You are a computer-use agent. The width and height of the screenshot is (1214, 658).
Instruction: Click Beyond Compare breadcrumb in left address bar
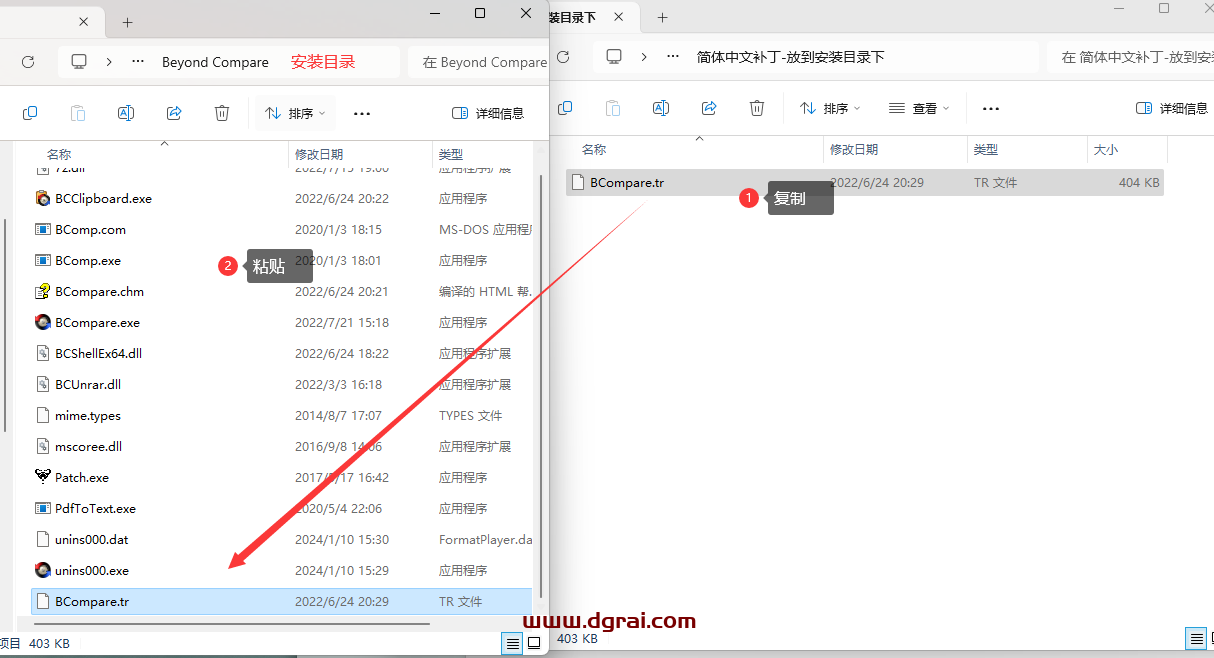pos(215,62)
